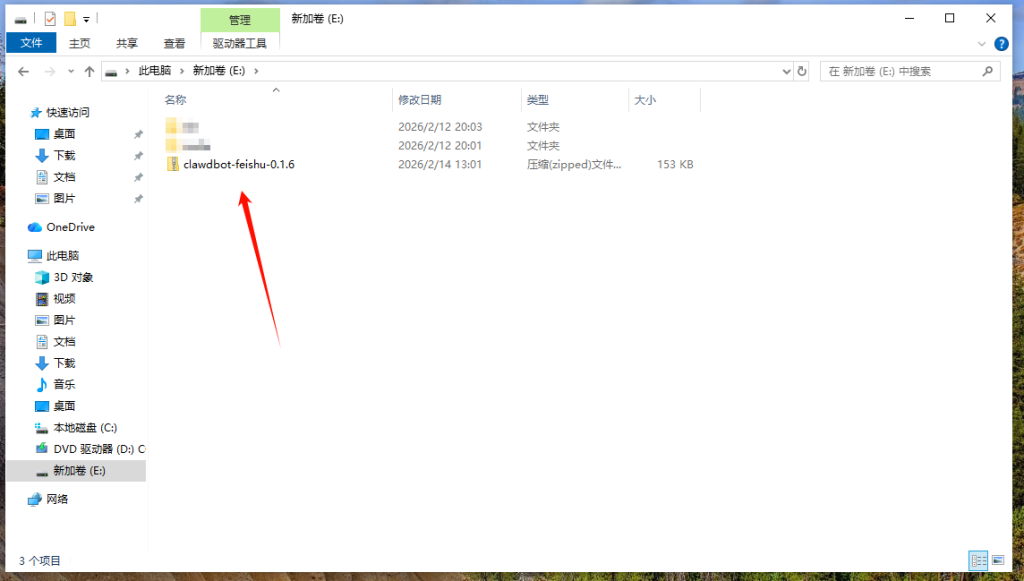Create a new folder via Quick Access Toolbar
Viewport: 1024px width, 581px height.
70,18
